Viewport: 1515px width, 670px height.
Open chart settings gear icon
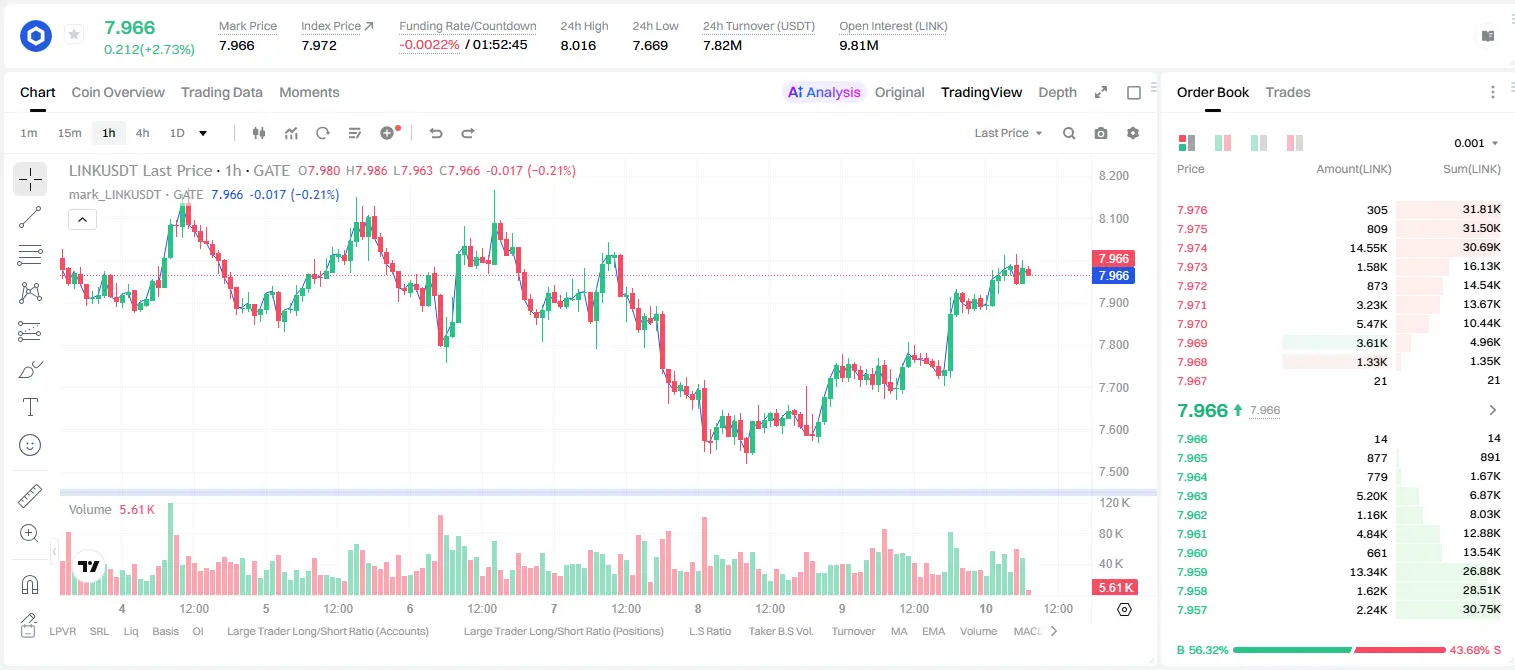point(1133,133)
